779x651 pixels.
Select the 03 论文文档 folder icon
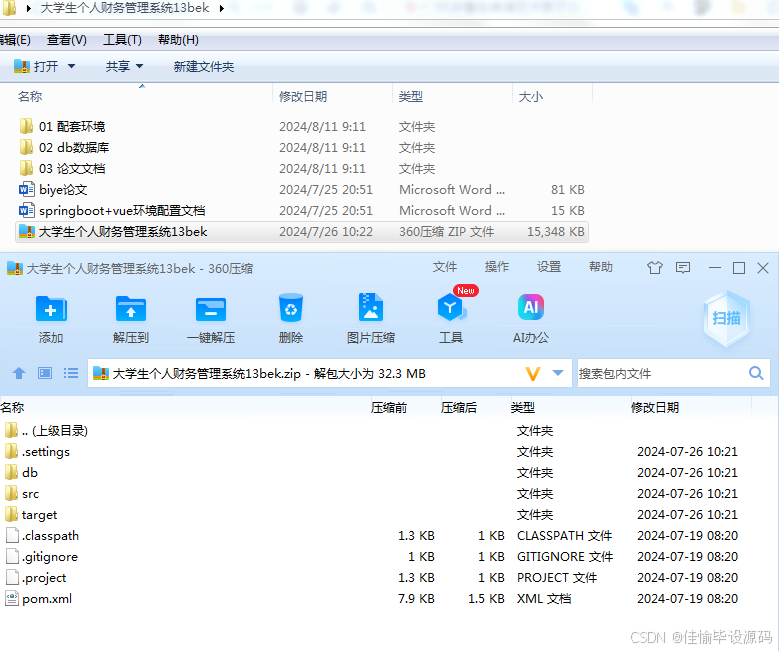pyautogui.click(x=26, y=168)
